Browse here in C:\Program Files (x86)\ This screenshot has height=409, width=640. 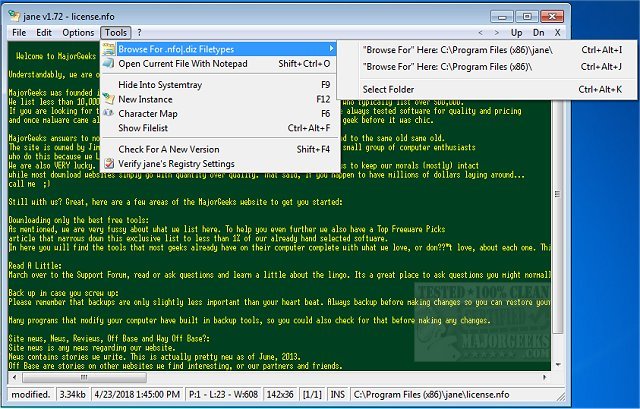487,67
